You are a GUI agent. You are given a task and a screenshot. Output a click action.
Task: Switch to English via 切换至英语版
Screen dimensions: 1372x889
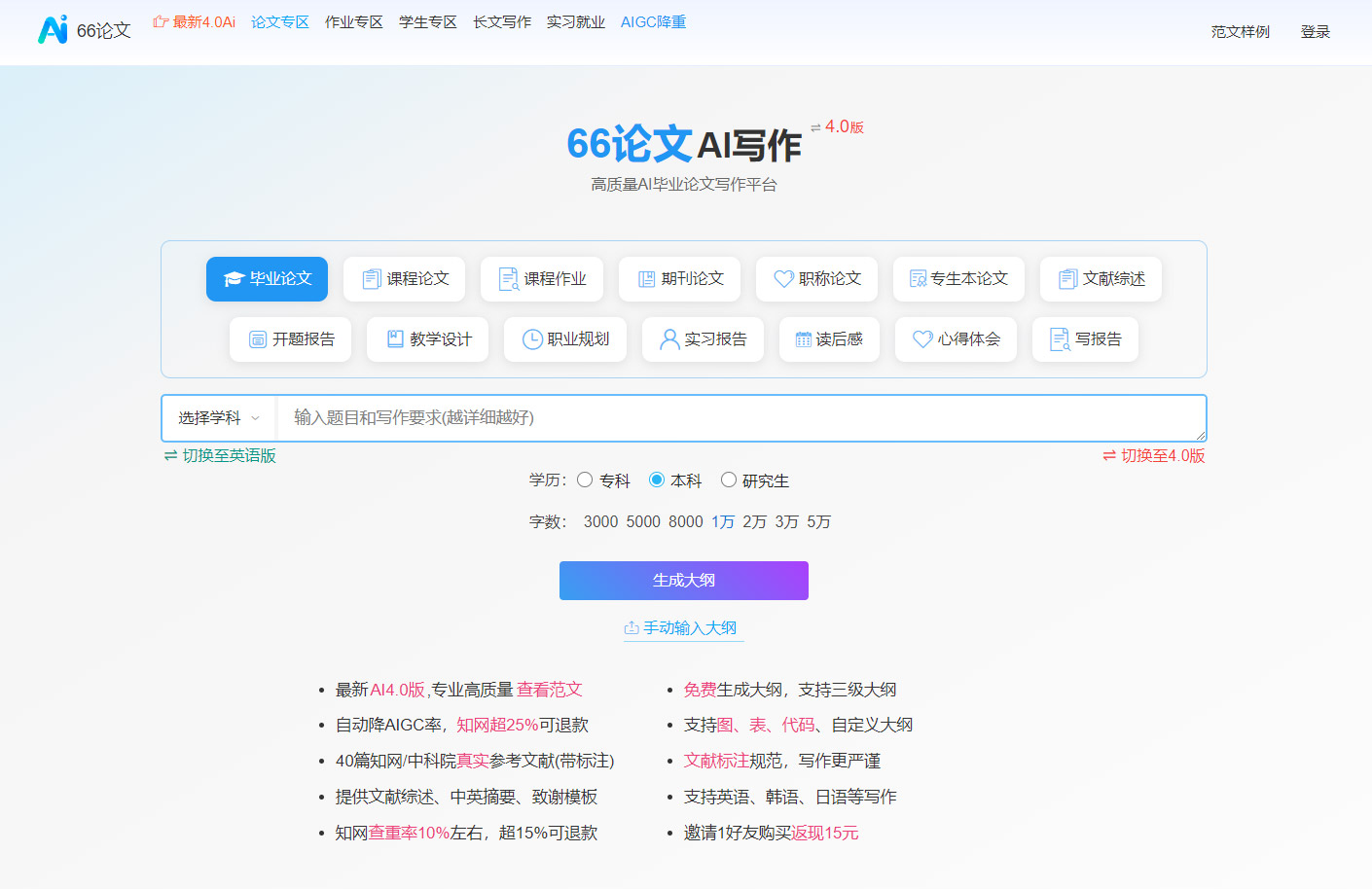coord(220,455)
